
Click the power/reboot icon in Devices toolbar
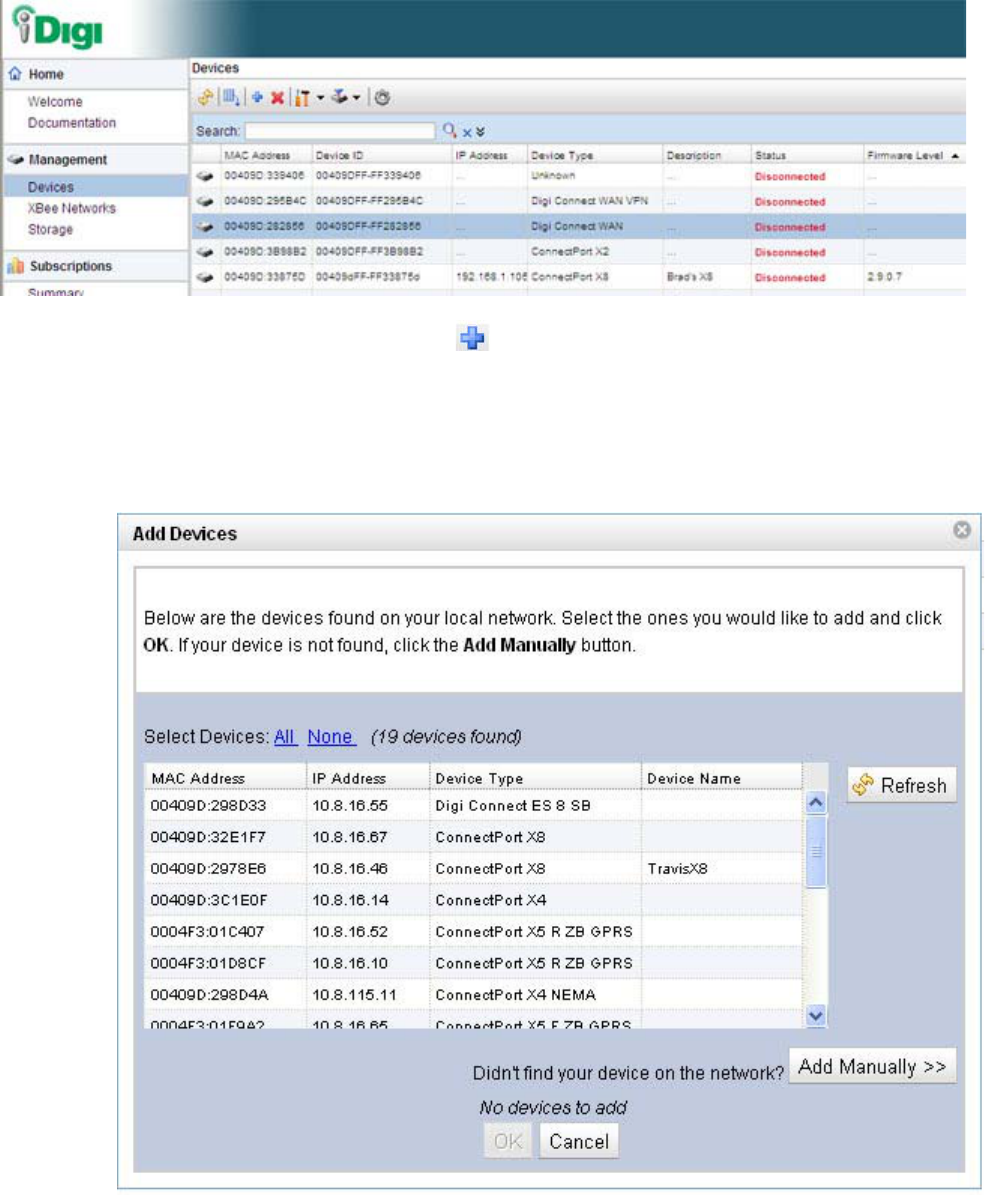coord(382,98)
